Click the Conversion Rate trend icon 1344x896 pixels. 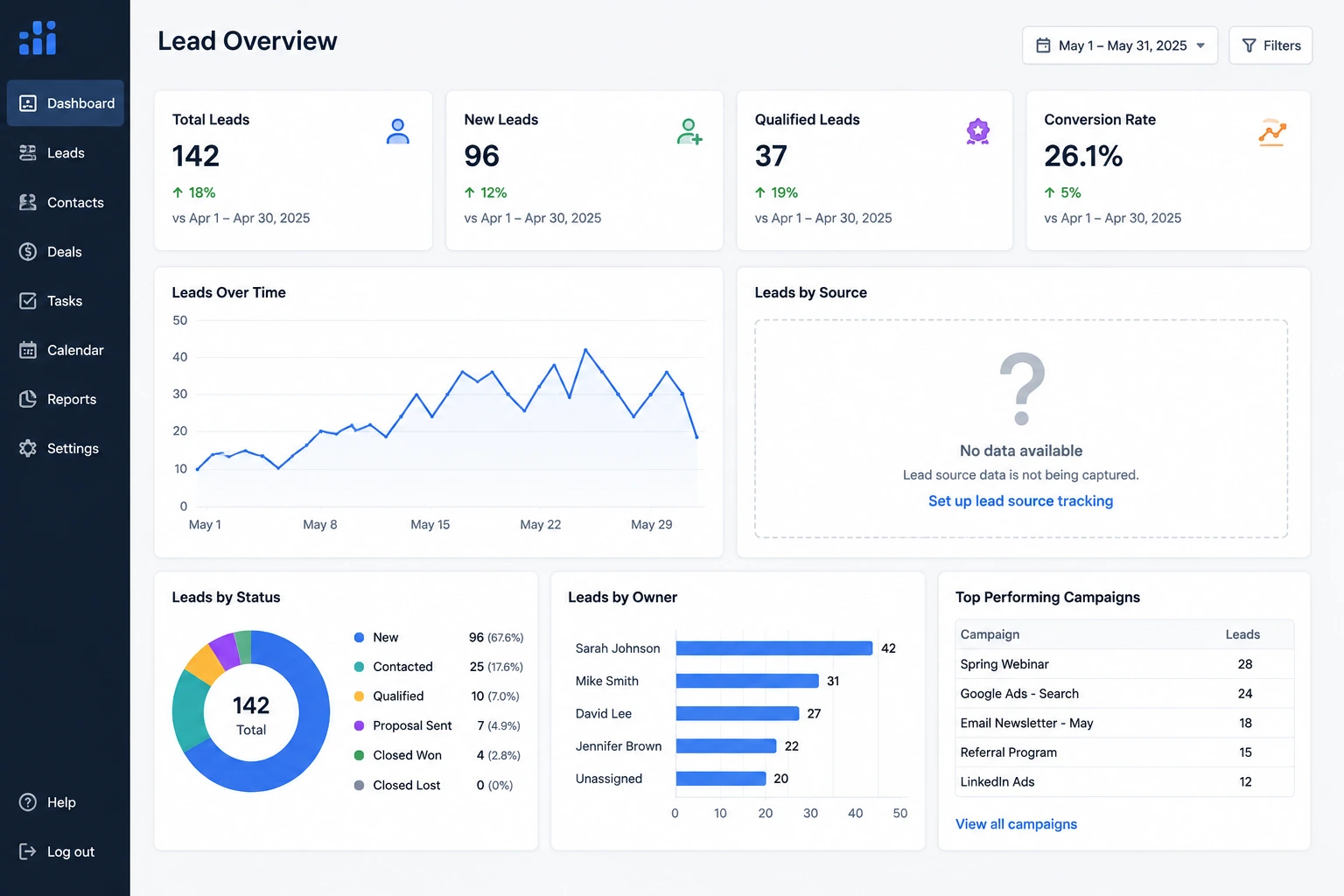point(1272,132)
